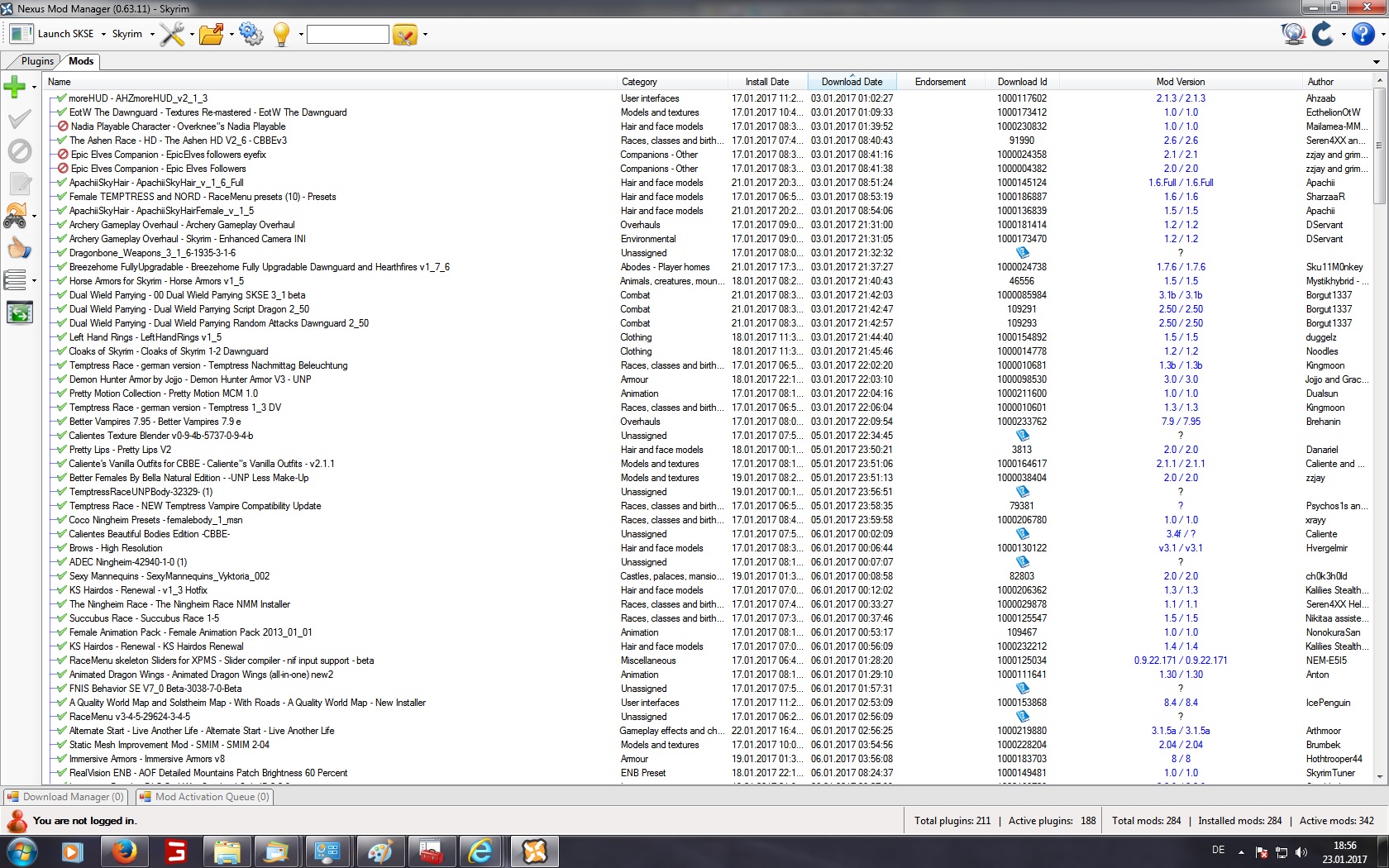This screenshot has height=868, width=1389.
Task: Click the yellow lightbulb tips icon
Action: click(281, 34)
